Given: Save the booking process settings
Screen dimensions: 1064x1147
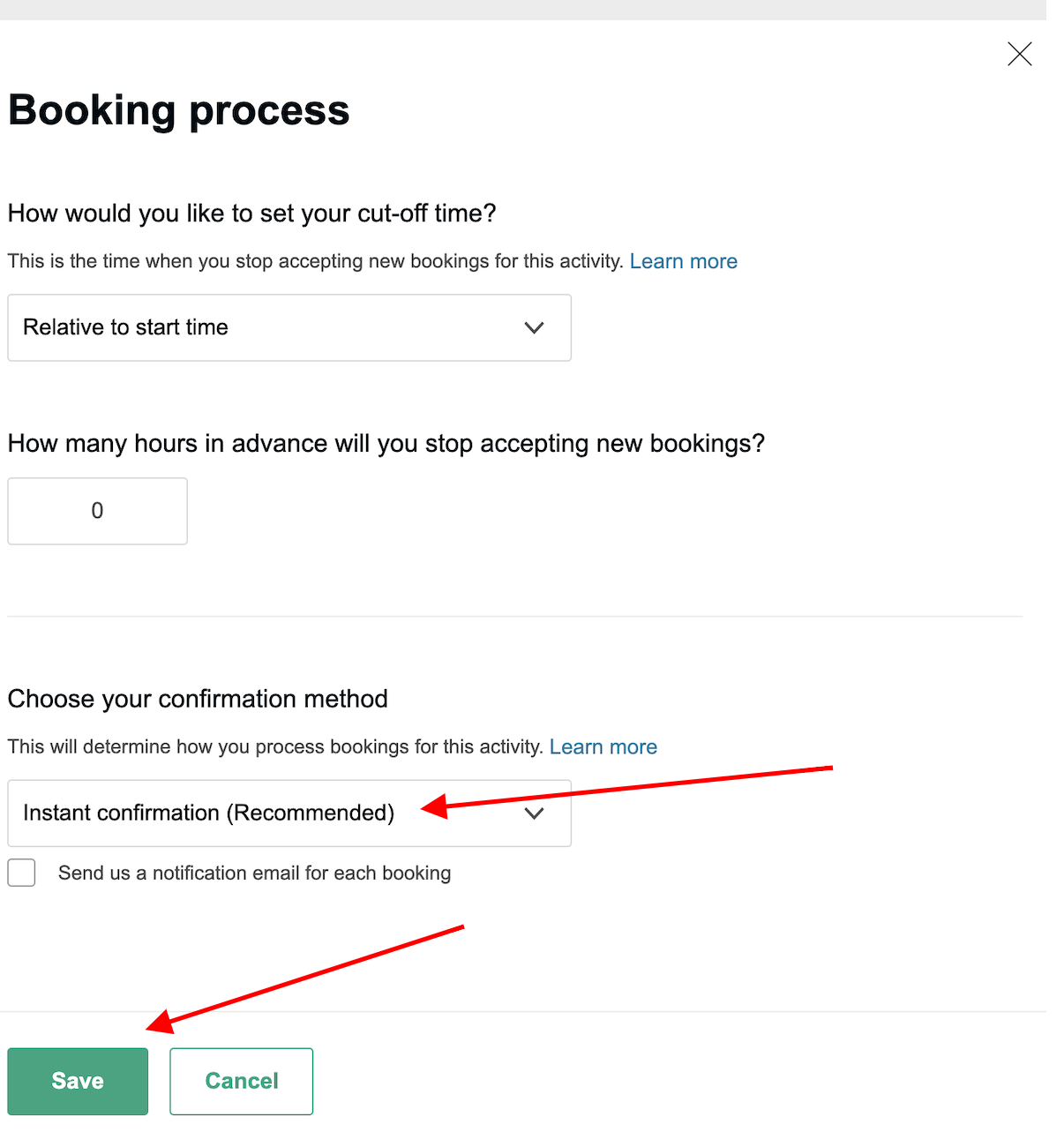Looking at the screenshot, I should point(78,1081).
